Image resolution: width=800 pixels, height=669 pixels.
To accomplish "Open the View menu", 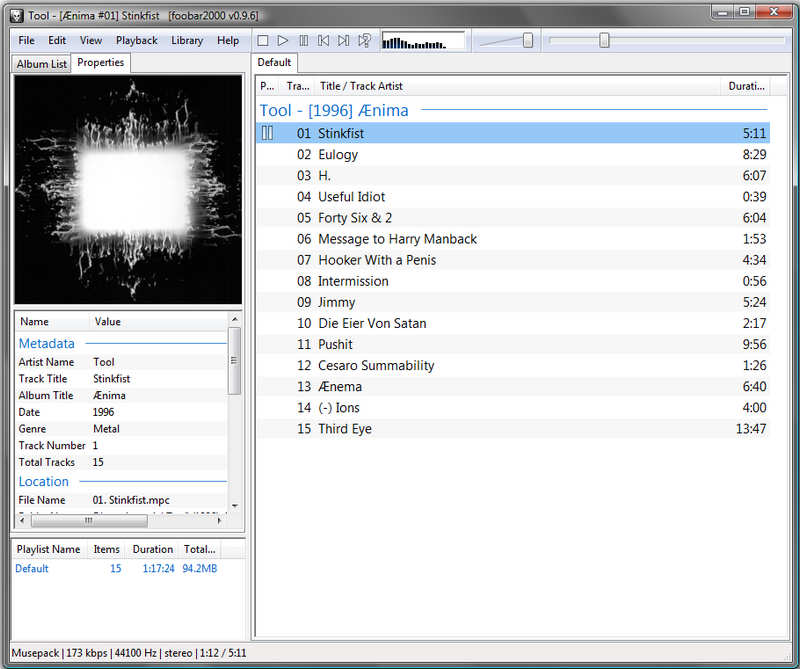I will (x=91, y=40).
